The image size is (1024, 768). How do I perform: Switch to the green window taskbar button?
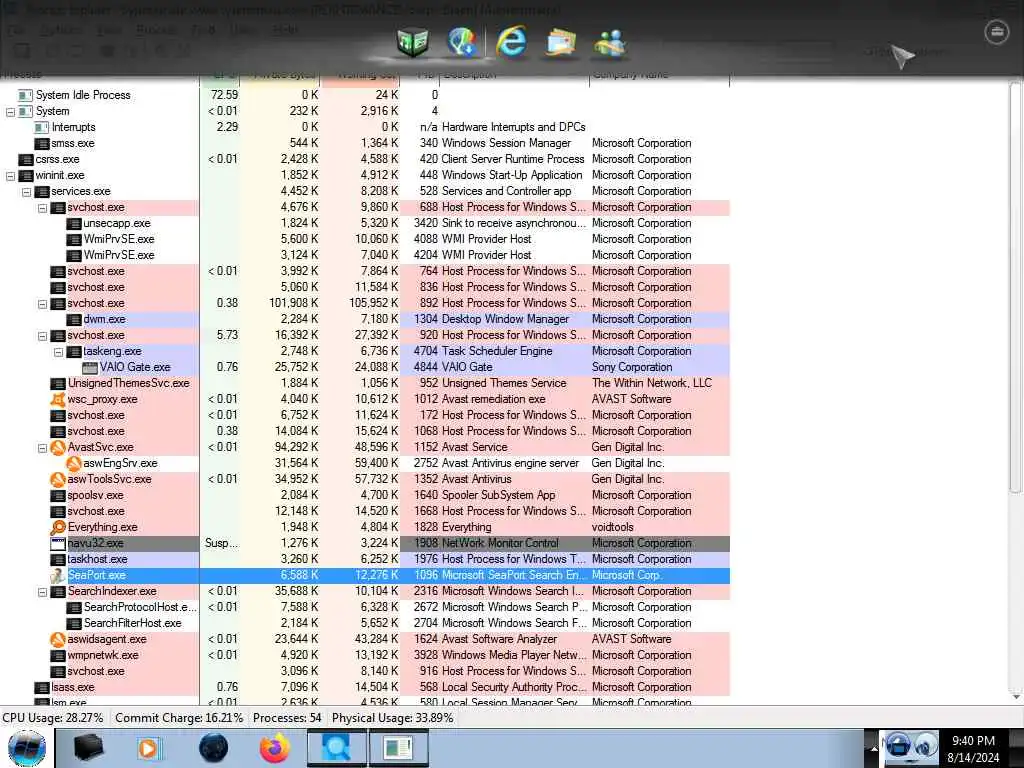398,748
